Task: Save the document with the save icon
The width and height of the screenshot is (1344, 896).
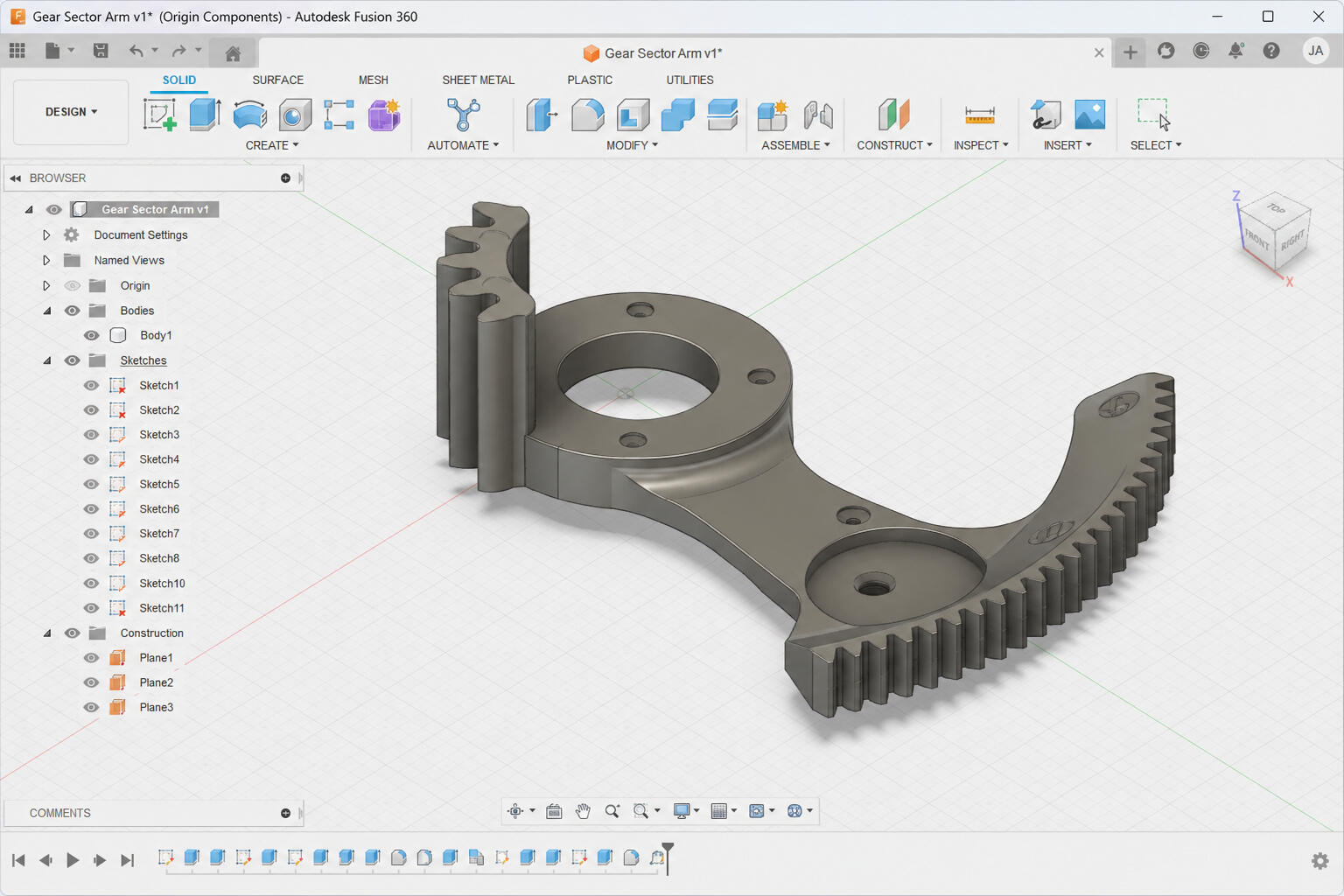Action: pyautogui.click(x=101, y=51)
